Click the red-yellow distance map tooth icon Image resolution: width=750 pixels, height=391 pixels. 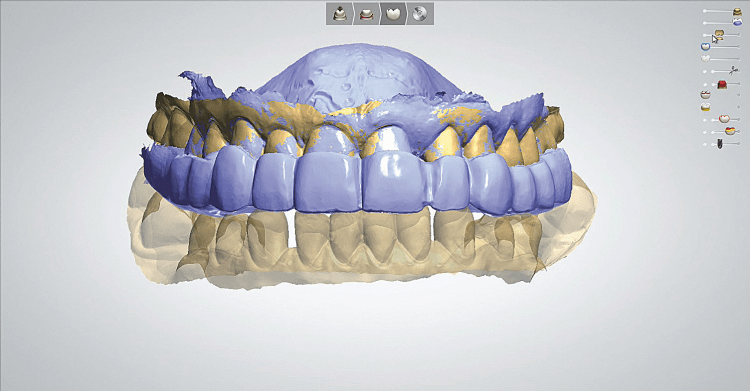(x=730, y=131)
